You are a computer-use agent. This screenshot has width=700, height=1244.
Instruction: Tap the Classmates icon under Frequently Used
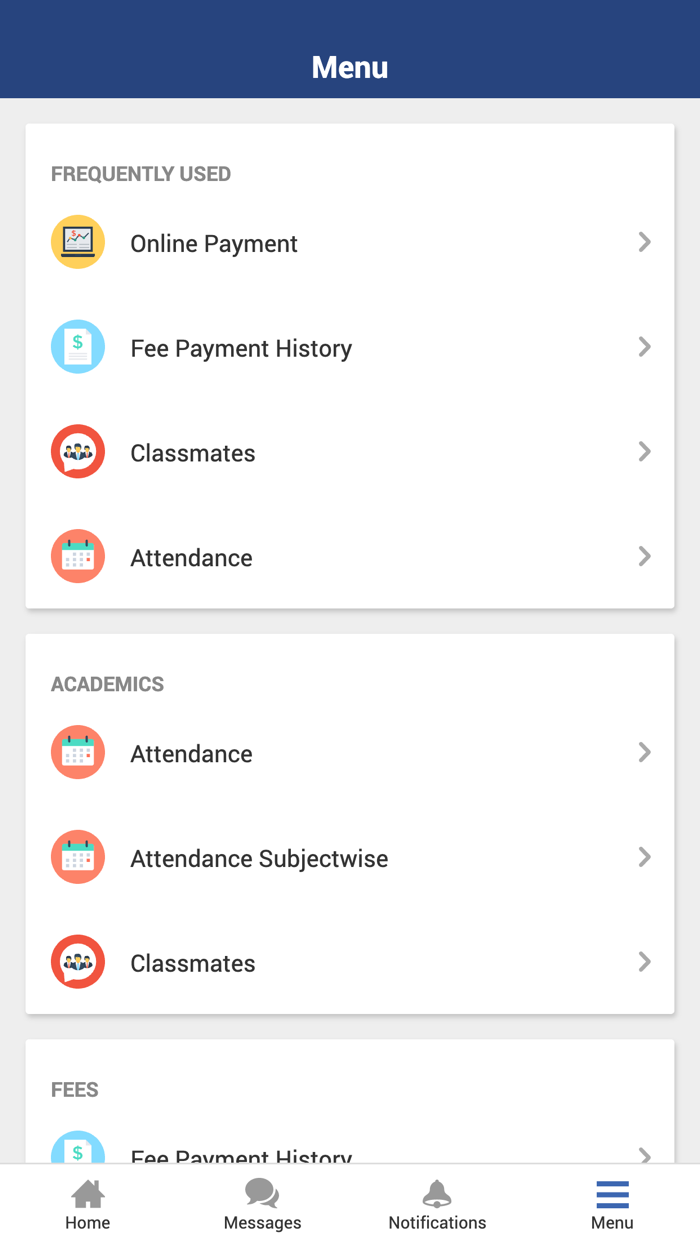78,452
